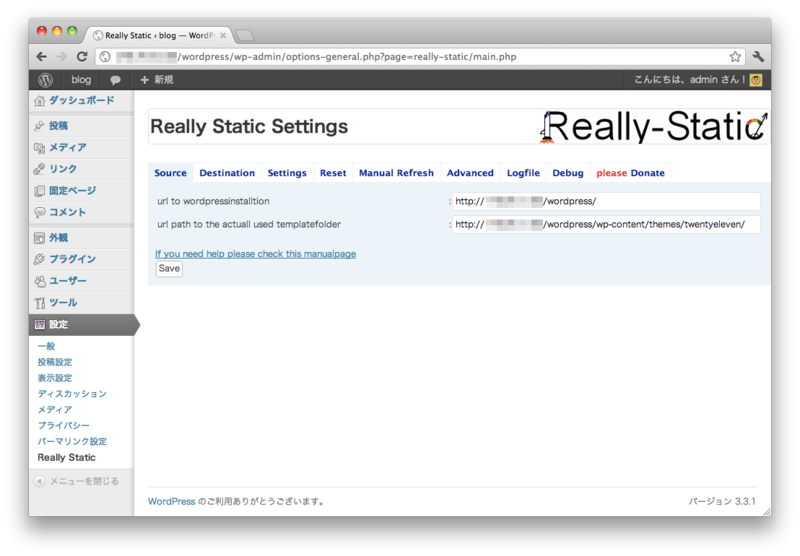Click the Save button

coord(169,268)
